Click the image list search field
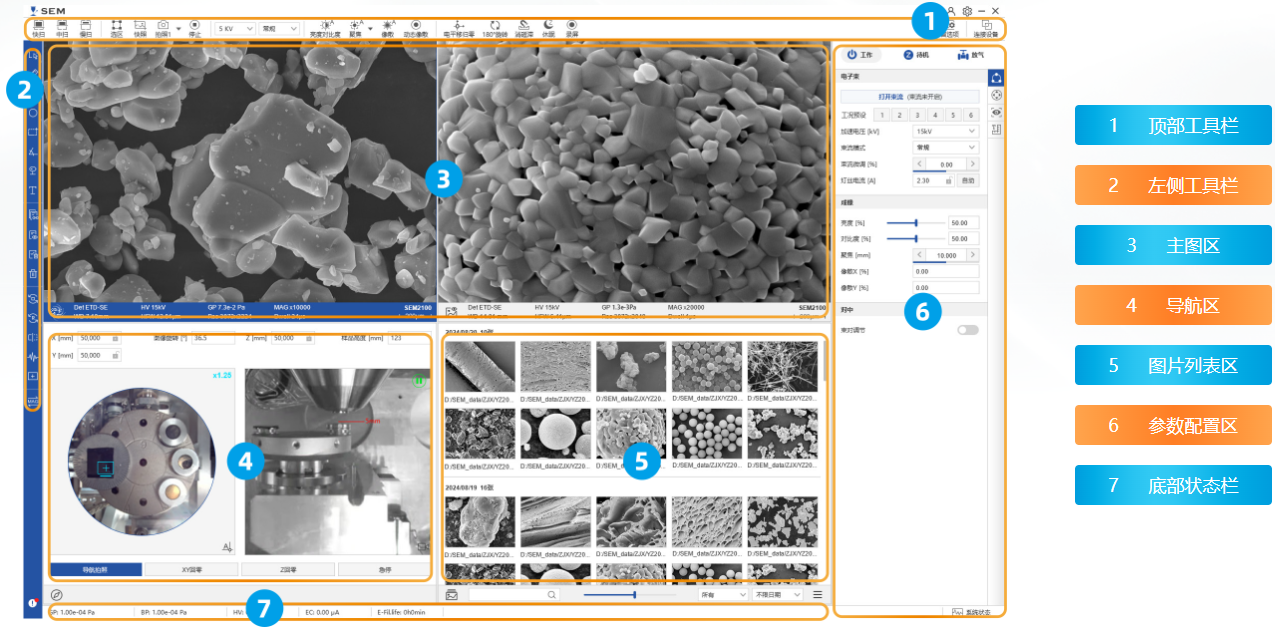Viewport: 1275px width, 633px height. pyautogui.click(x=514, y=594)
